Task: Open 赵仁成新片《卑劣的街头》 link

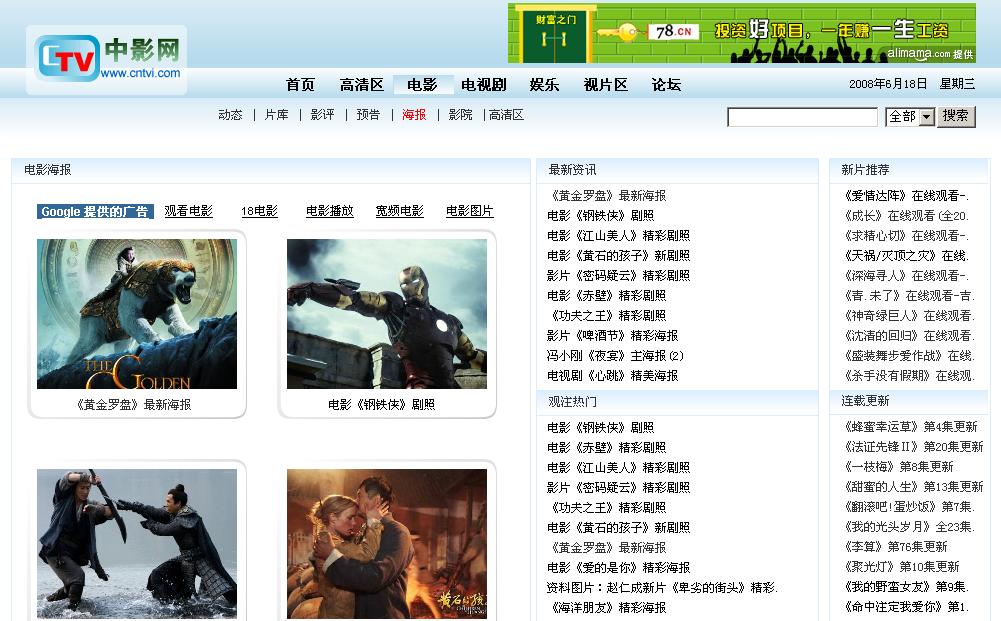Action: point(662,587)
